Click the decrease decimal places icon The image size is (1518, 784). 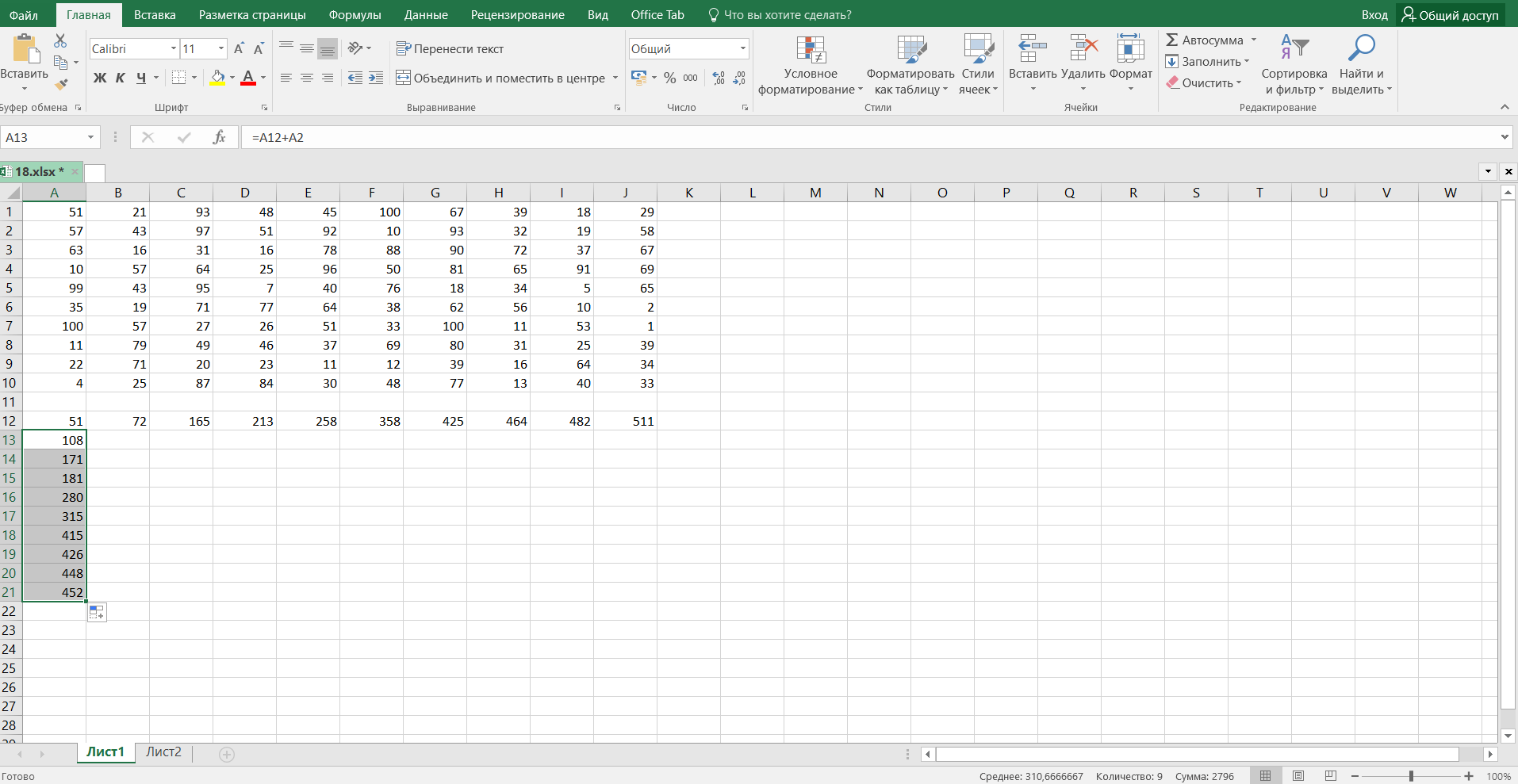point(739,78)
